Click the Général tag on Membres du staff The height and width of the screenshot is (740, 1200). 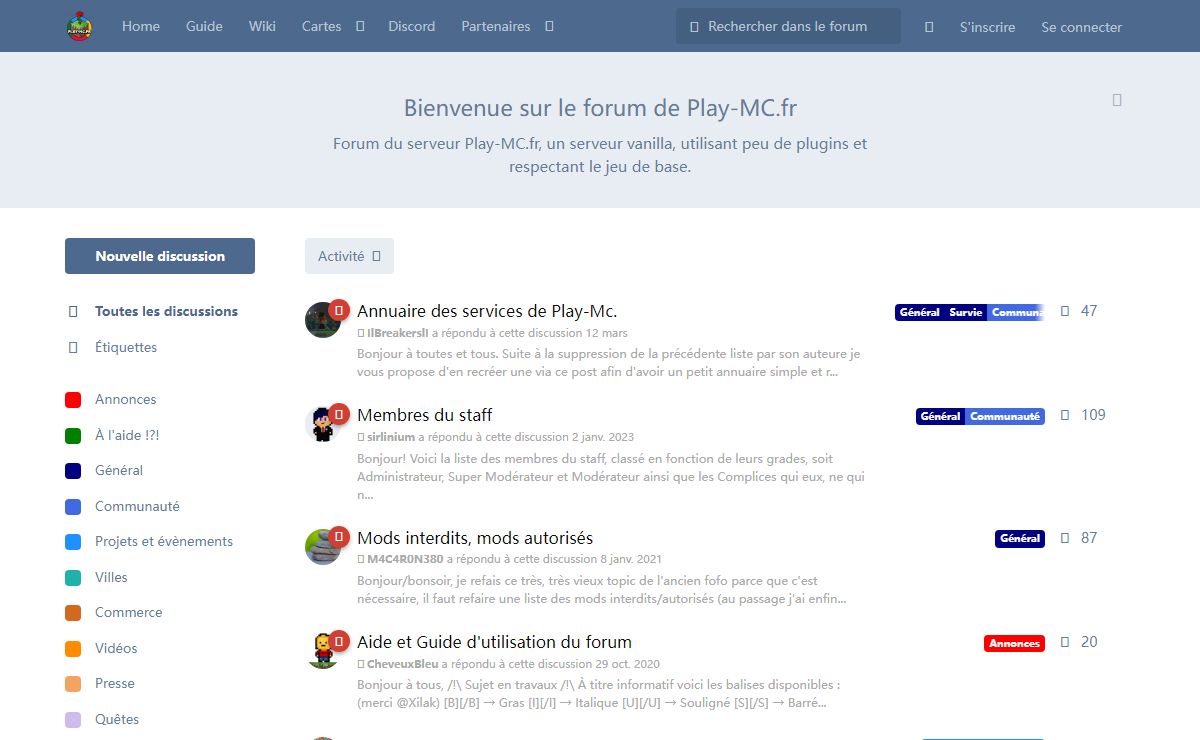click(x=940, y=416)
